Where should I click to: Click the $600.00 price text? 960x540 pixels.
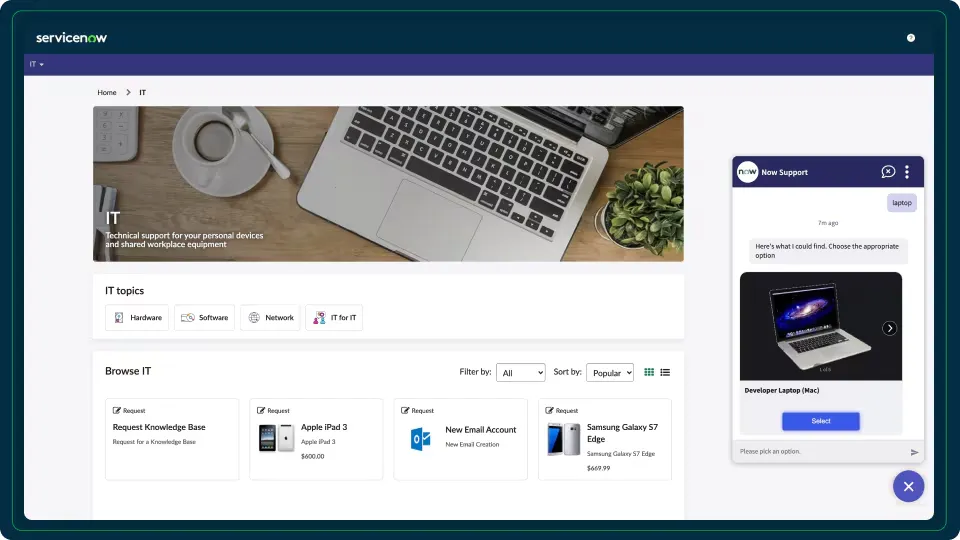pos(312,456)
